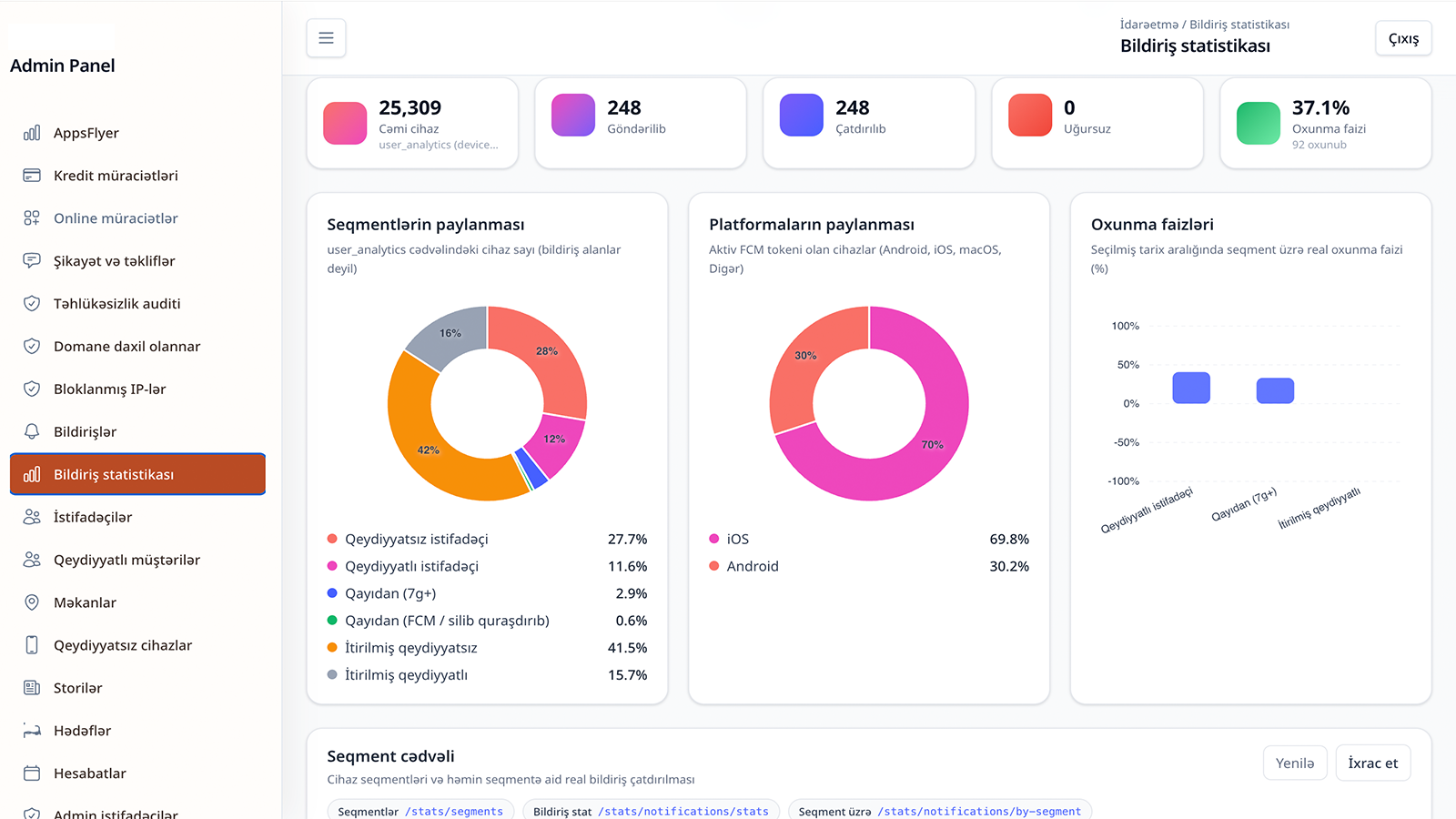Click the Seqmentlər /stats/segments chip
The image size is (1456, 819).
420,811
